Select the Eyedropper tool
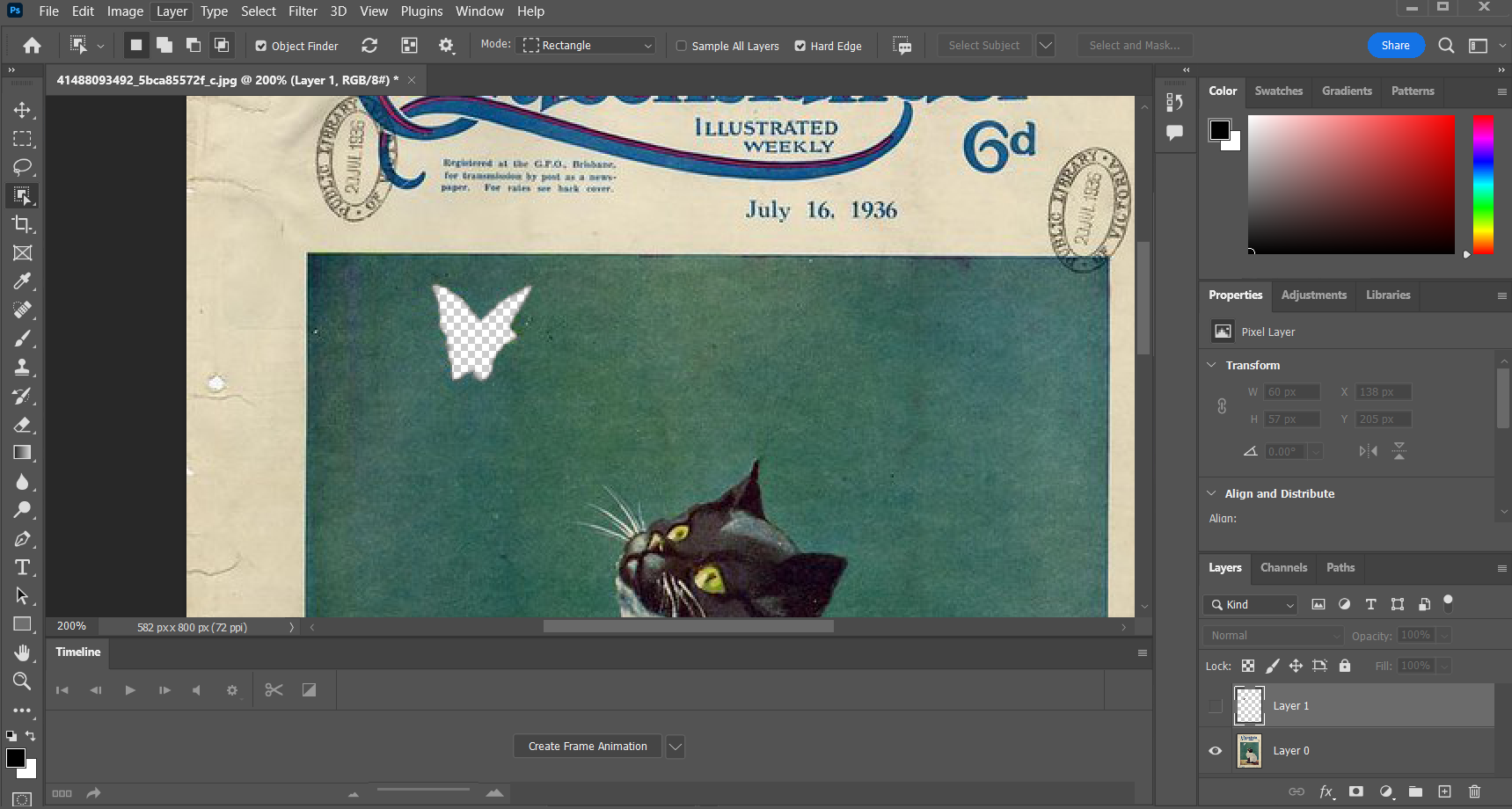 click(x=22, y=281)
